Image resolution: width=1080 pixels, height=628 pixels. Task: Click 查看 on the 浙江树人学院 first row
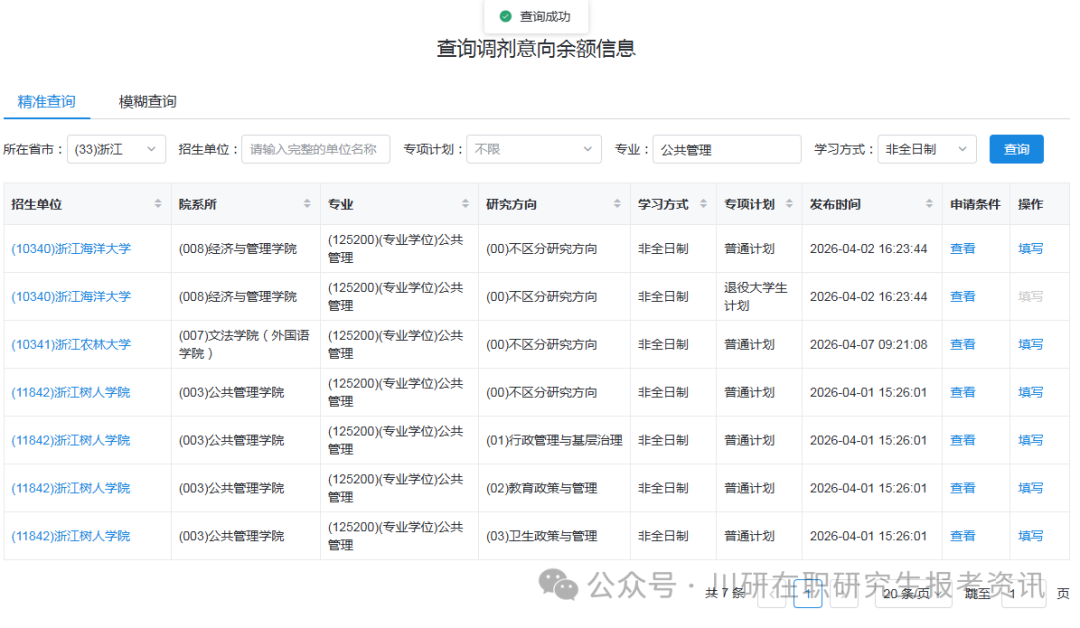pyautogui.click(x=962, y=392)
